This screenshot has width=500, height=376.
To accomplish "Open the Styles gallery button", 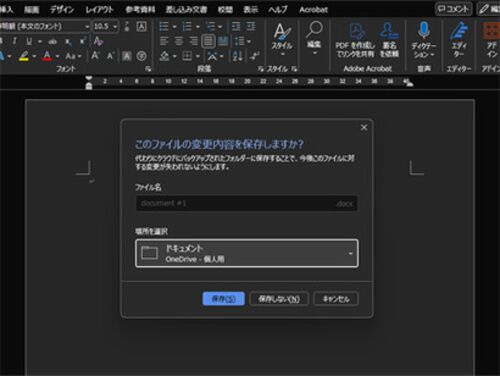I will (x=282, y=38).
